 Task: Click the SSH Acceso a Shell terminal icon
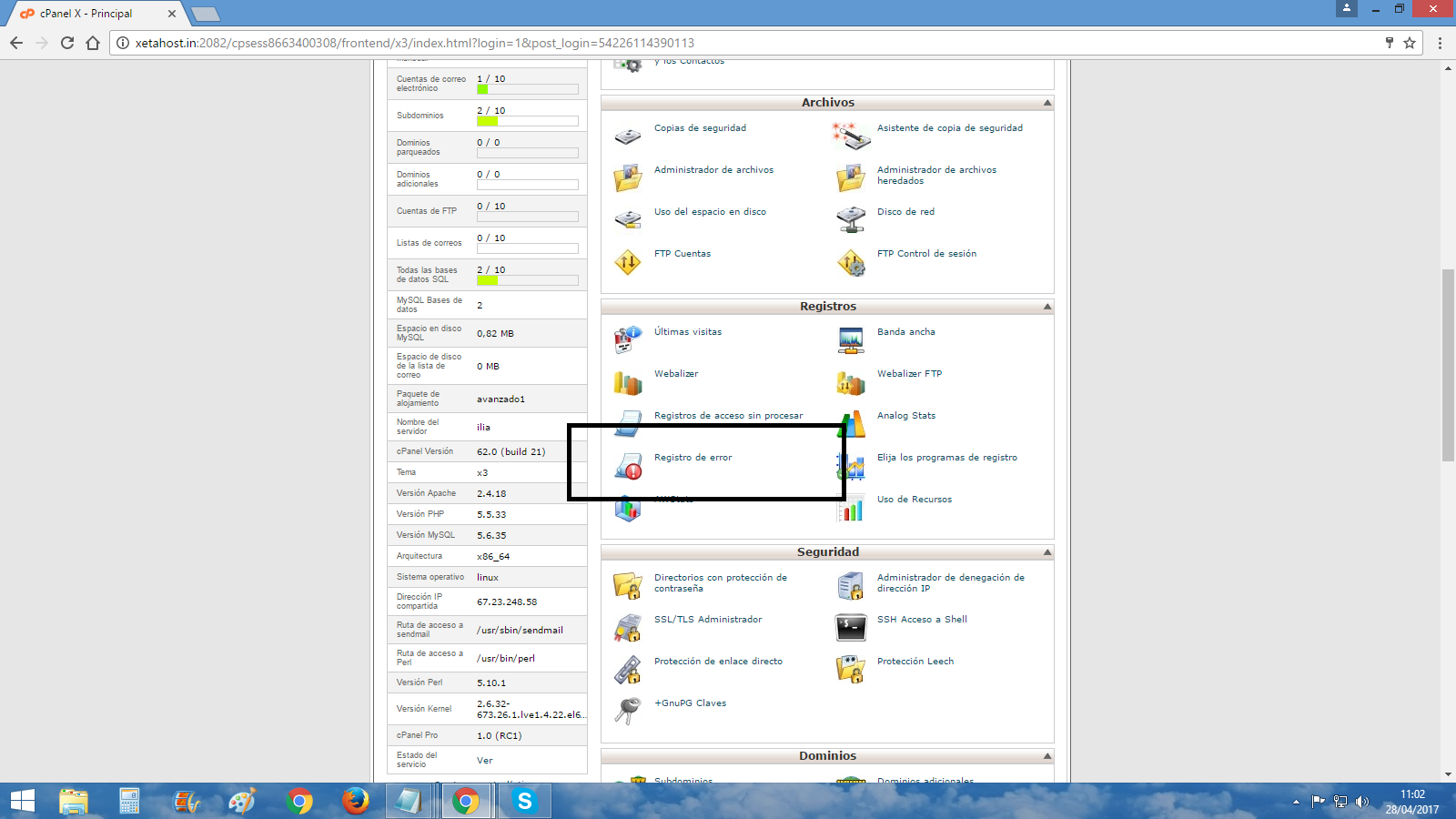click(850, 628)
